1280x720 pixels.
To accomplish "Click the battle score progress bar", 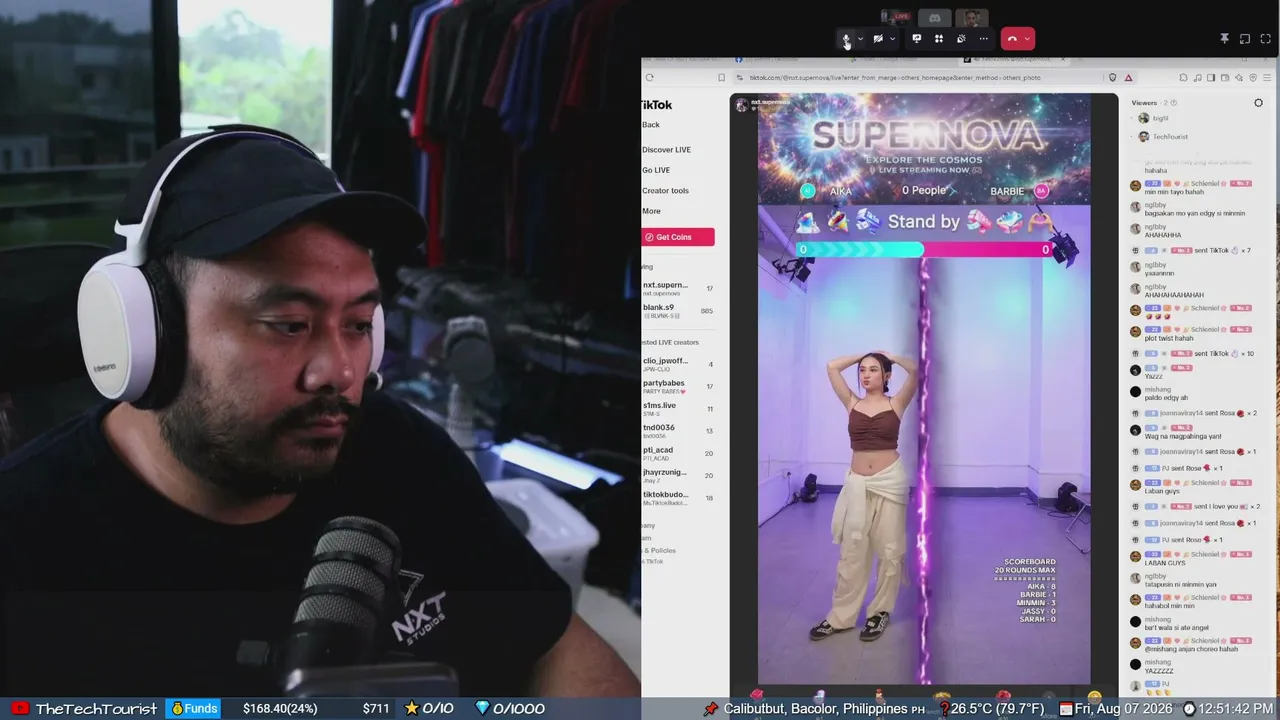I will (x=924, y=250).
